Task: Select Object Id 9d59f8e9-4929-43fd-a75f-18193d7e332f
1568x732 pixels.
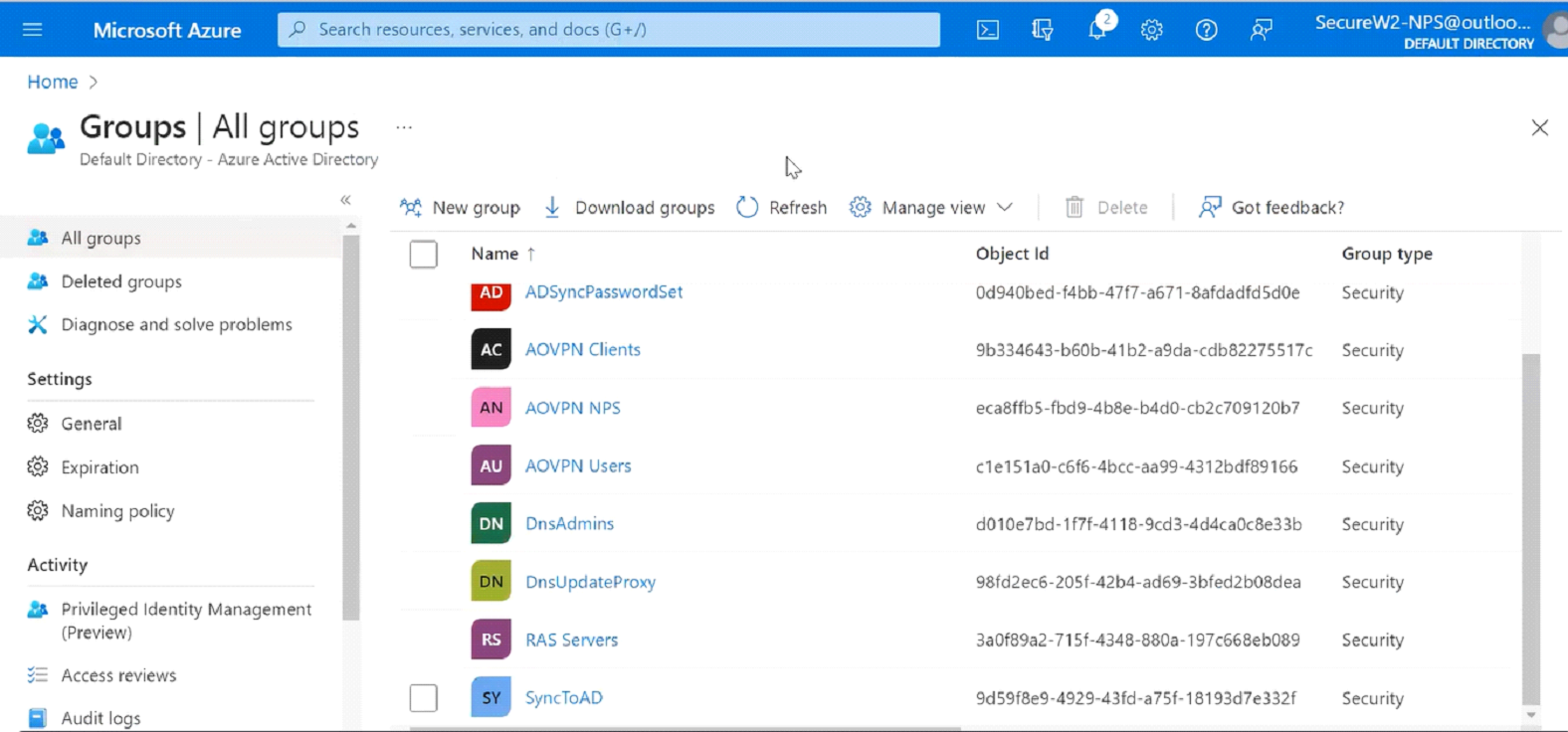Action: tap(1135, 698)
